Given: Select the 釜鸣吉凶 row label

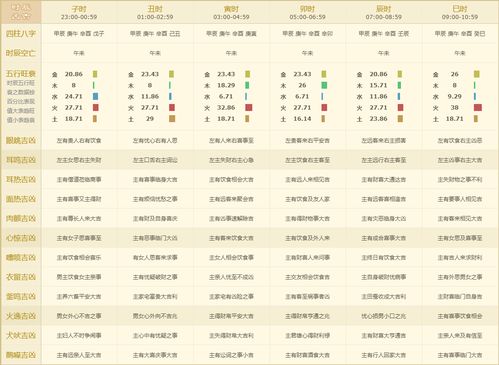Looking at the screenshot, I should [x=21, y=296].
